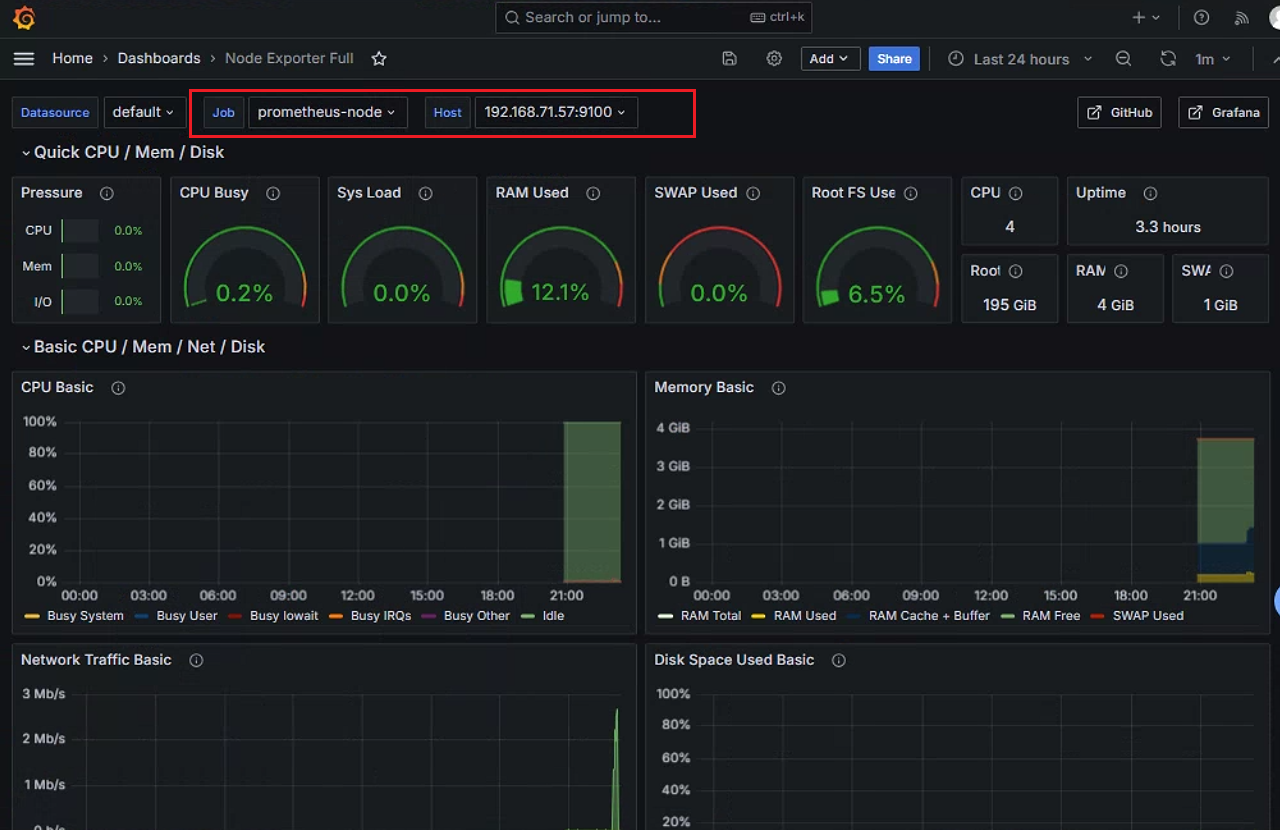This screenshot has height=830, width=1280.
Task: Click the refresh dashboard icon
Action: pos(1168,59)
